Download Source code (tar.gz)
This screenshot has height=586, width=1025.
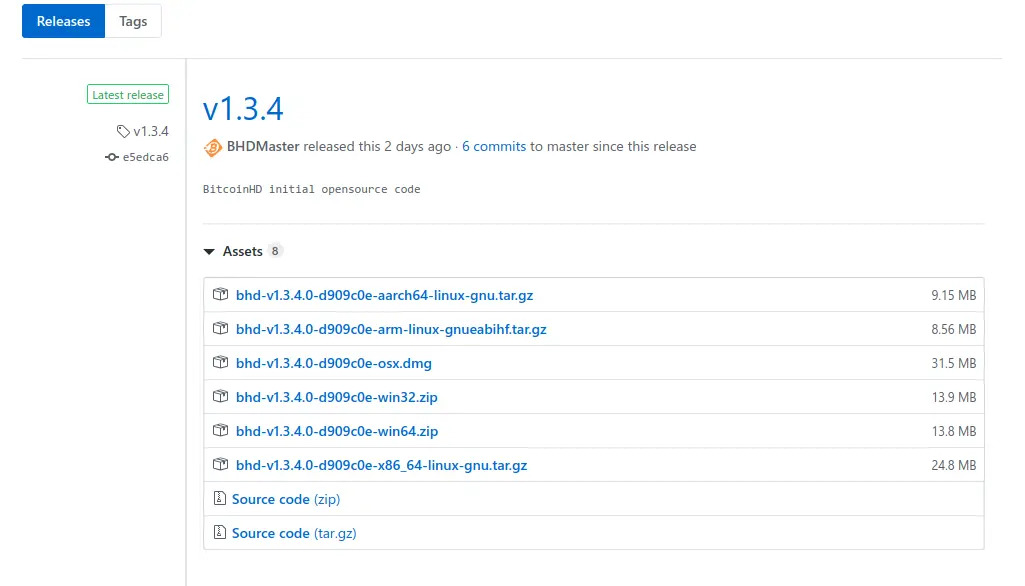(294, 533)
